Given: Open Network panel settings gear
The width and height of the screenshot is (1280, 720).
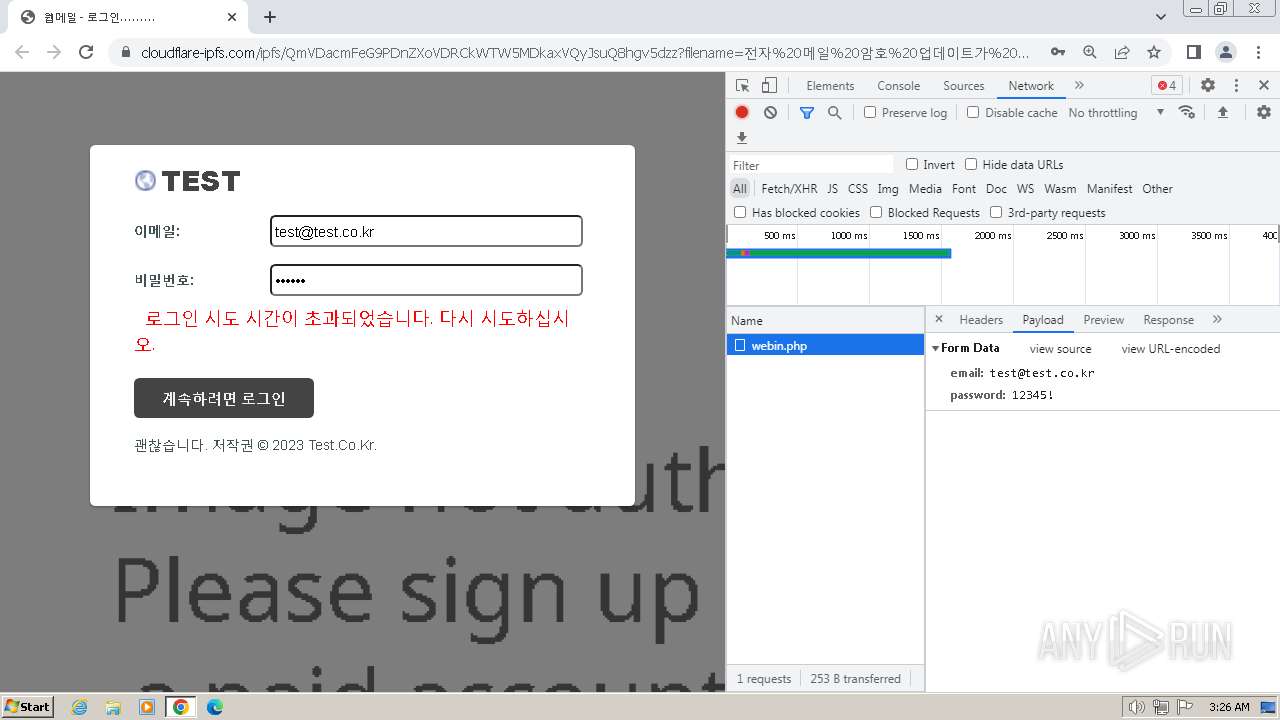Looking at the screenshot, I should point(1264,113).
